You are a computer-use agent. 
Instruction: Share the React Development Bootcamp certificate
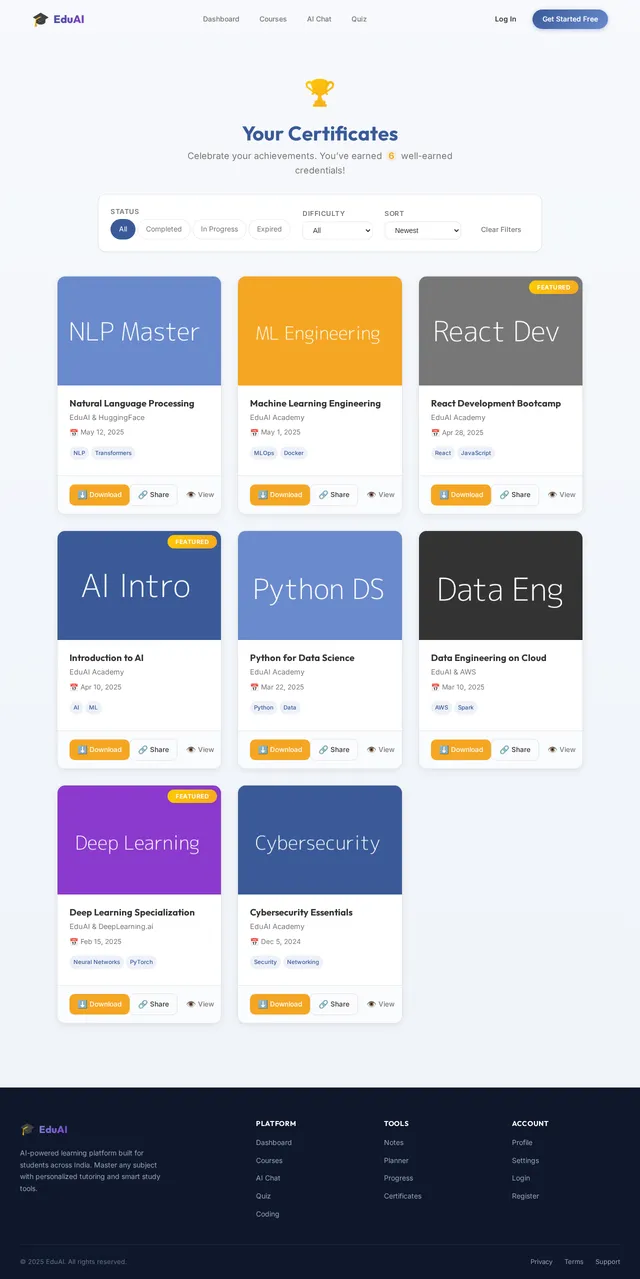tap(515, 495)
